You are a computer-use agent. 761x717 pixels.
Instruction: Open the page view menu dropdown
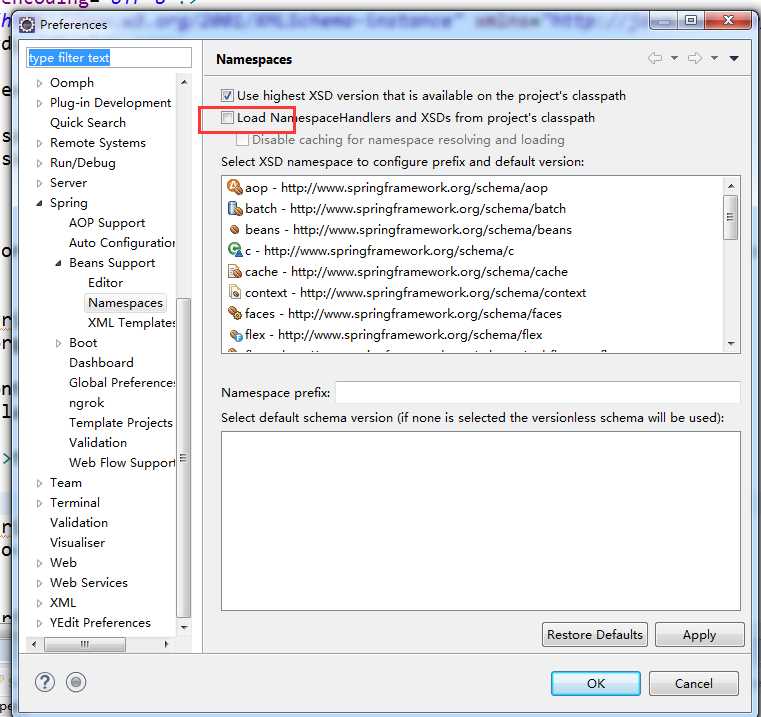(x=734, y=58)
